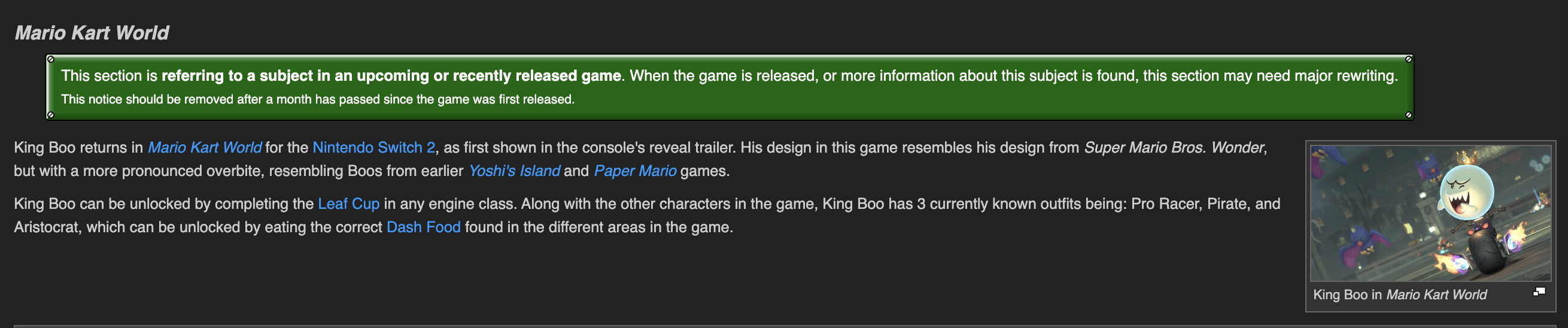Visit the Yoshi's Island link
Screen dimensions: 1568x328
(x=513, y=171)
